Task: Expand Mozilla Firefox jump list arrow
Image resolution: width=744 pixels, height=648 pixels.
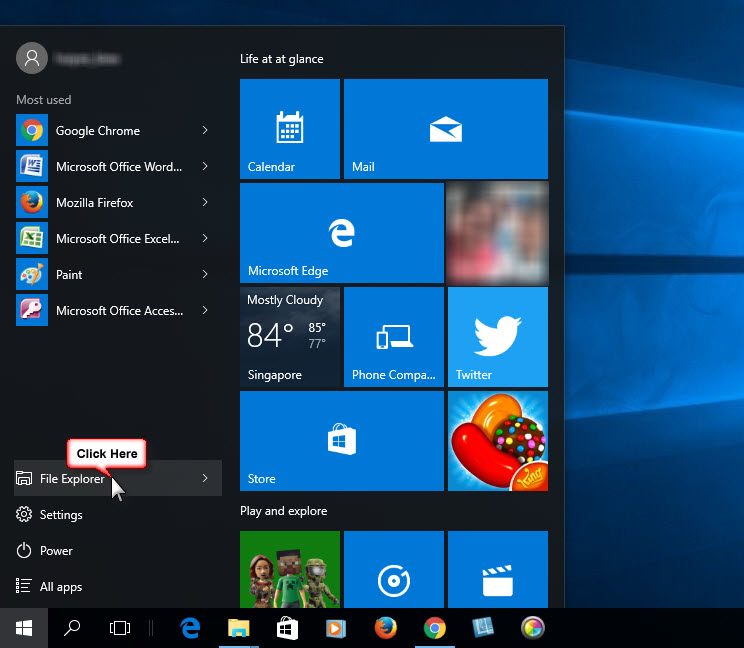Action: click(205, 202)
